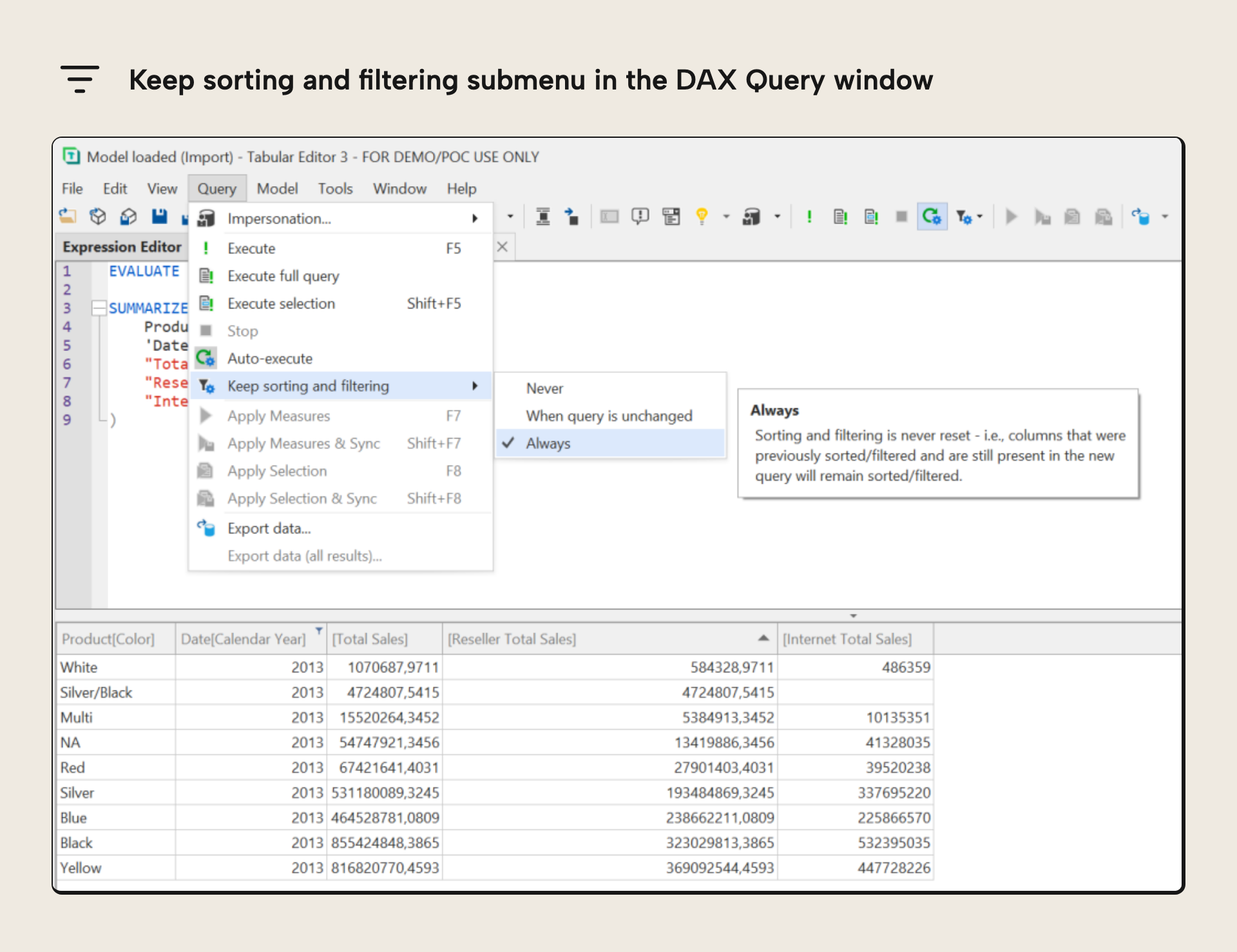Click the speech bubble exclamation toolbar icon
Image resolution: width=1237 pixels, height=952 pixels.
point(640,217)
